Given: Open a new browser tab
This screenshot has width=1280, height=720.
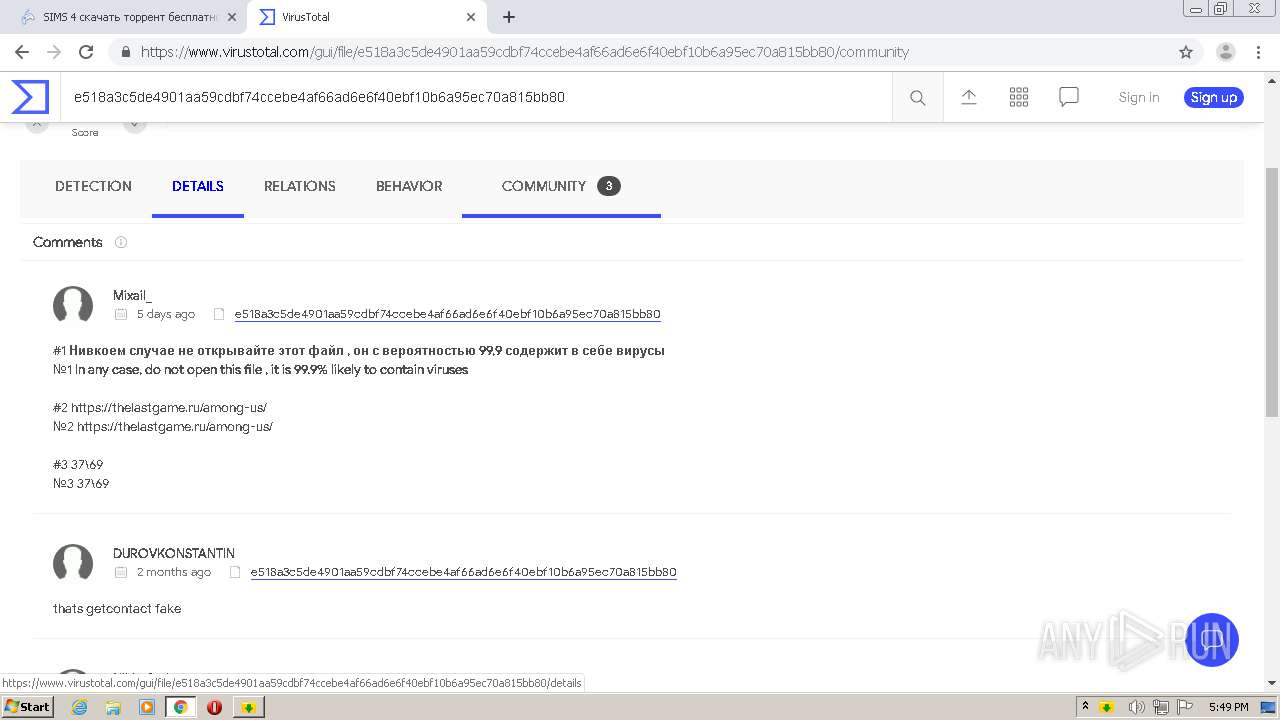Looking at the screenshot, I should click(x=509, y=17).
